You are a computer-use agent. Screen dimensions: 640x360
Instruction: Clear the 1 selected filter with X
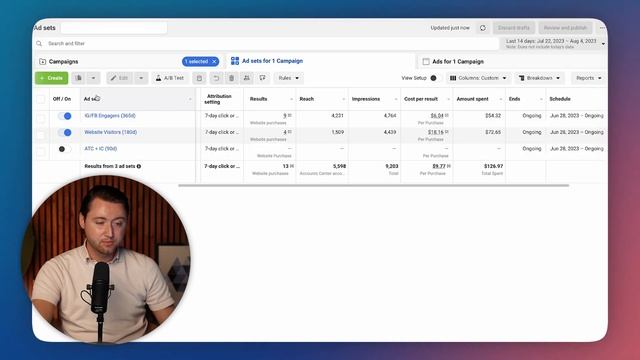pyautogui.click(x=214, y=62)
